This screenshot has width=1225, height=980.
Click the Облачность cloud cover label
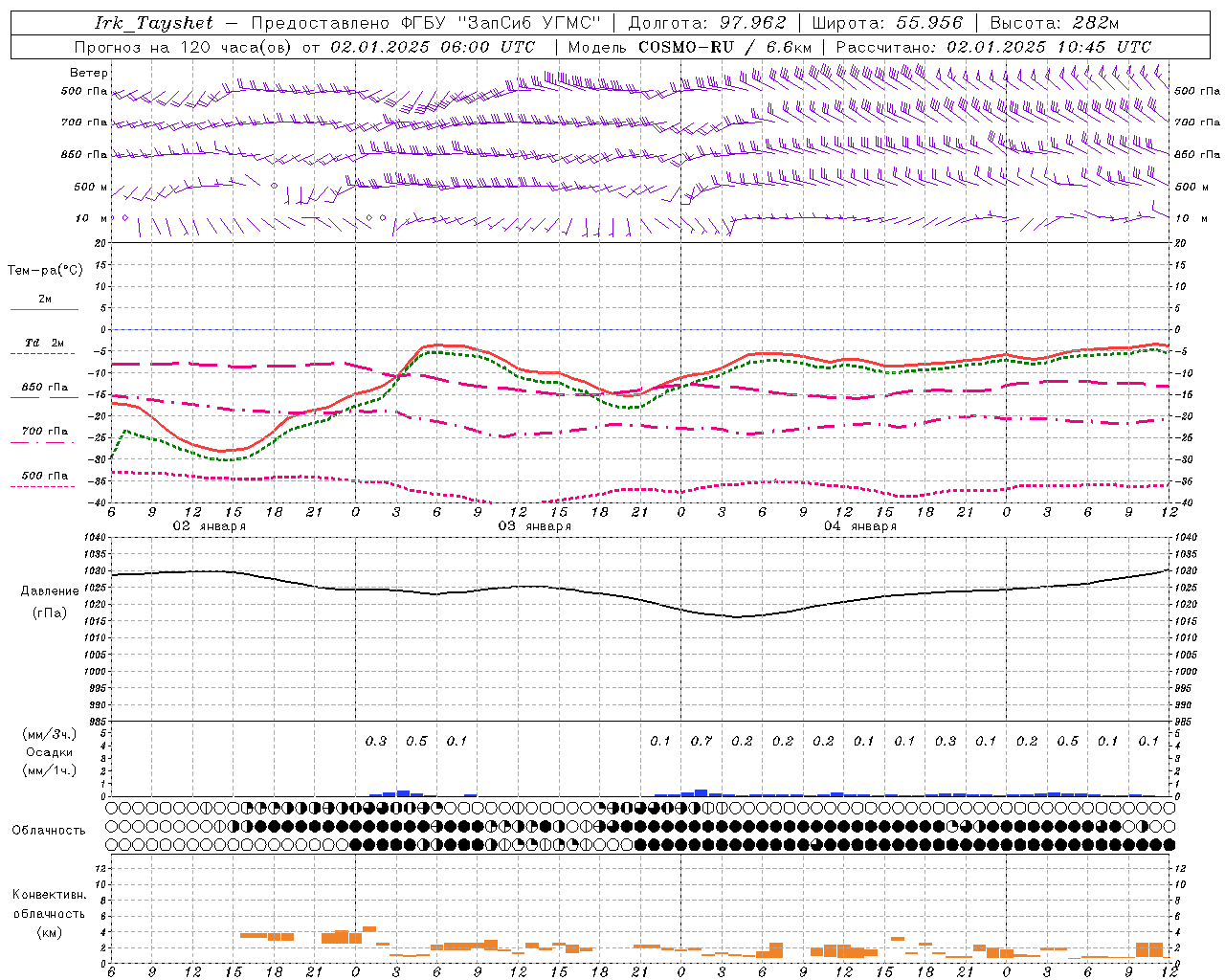pos(49,830)
